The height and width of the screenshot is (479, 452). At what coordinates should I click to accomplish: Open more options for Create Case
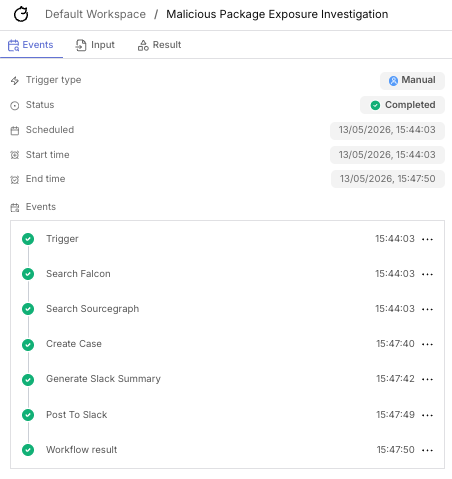point(427,344)
